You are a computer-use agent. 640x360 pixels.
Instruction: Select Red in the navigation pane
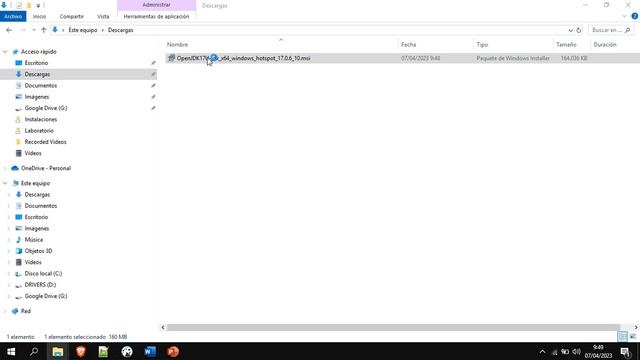click(25, 311)
